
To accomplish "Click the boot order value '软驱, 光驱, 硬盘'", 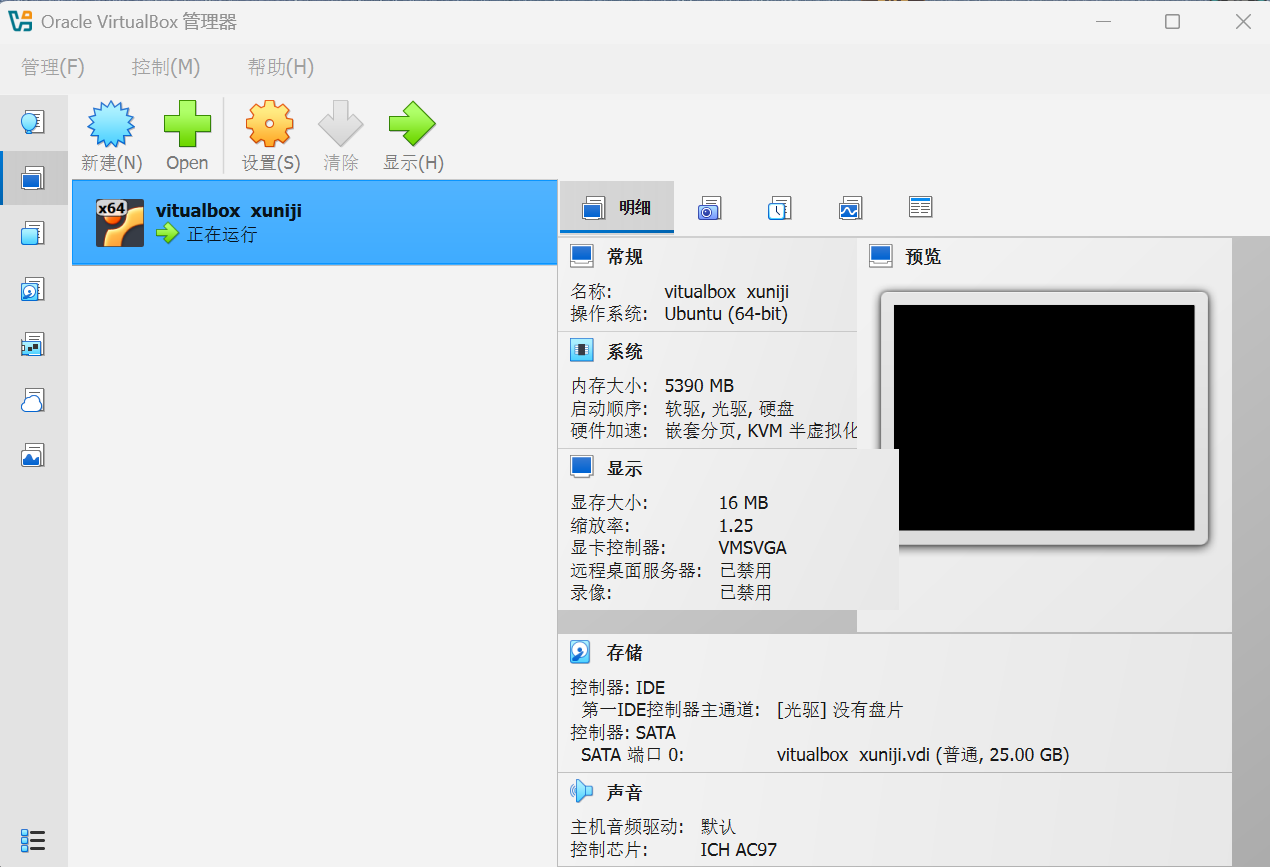I will (x=729, y=408).
